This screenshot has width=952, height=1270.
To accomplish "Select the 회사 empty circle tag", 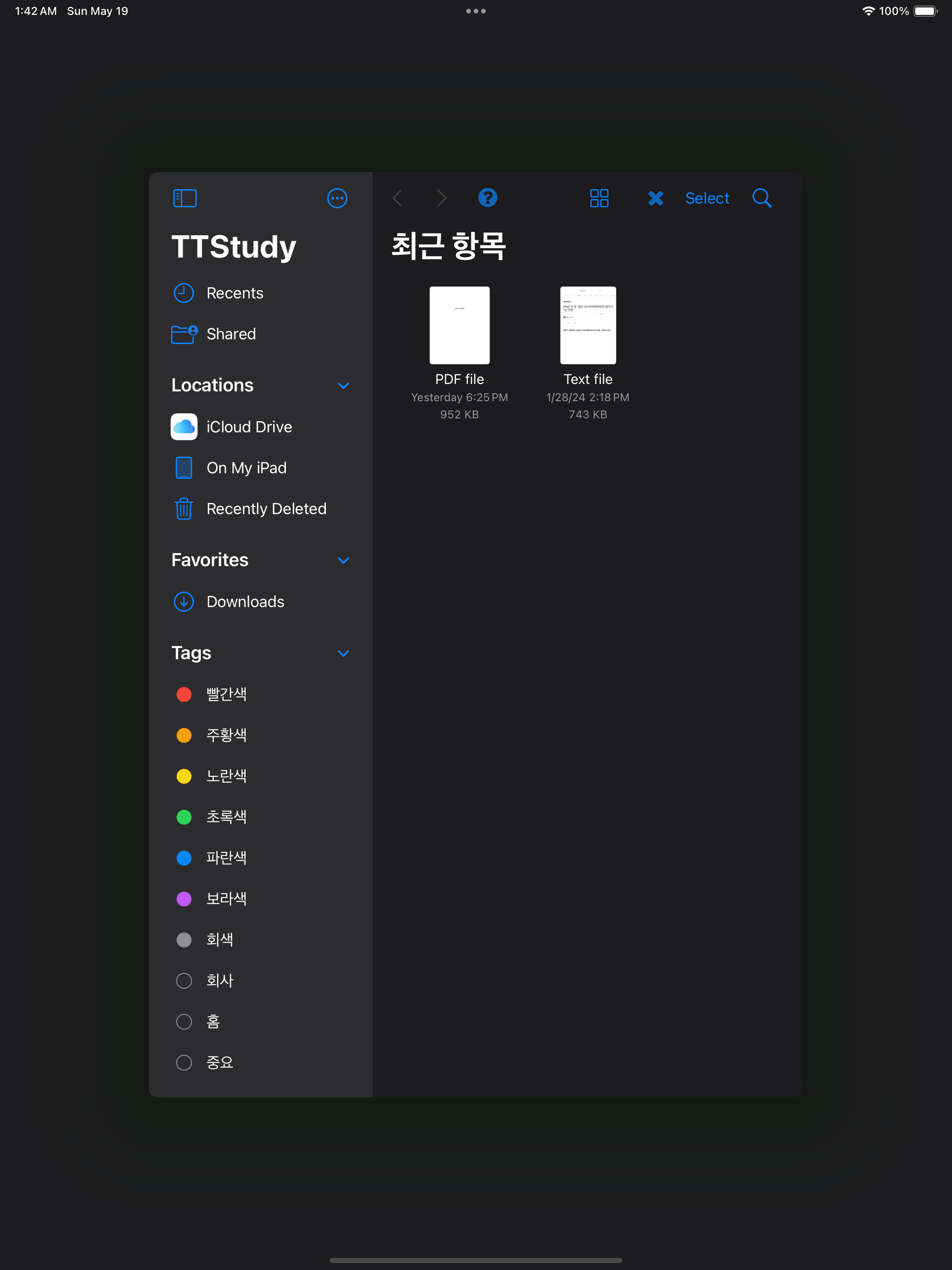I will coord(184,981).
